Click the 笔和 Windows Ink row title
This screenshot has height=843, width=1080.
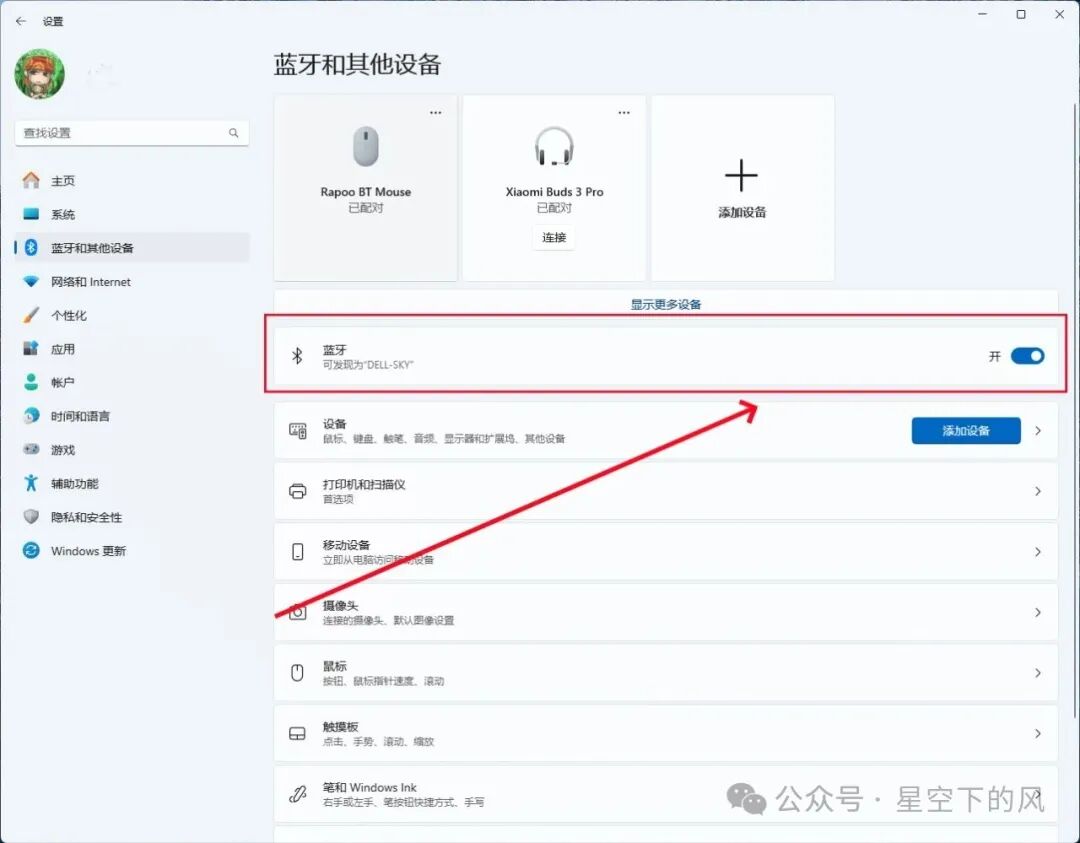click(x=369, y=787)
